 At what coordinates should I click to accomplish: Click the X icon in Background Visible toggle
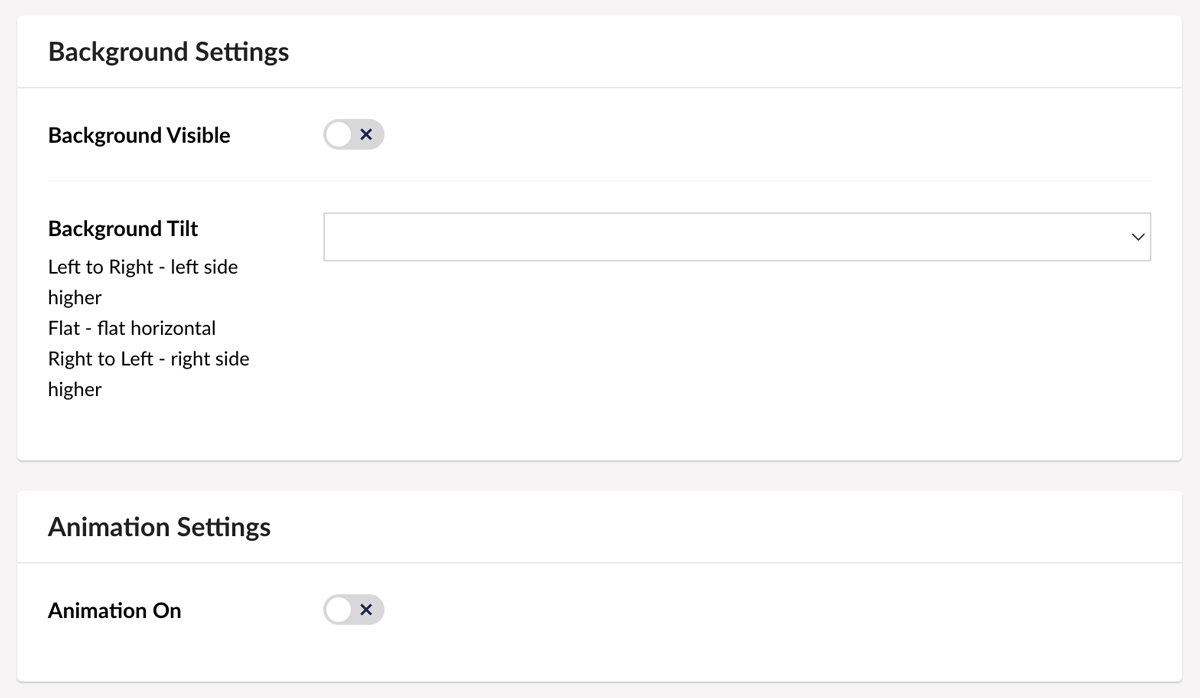pyautogui.click(x=366, y=135)
